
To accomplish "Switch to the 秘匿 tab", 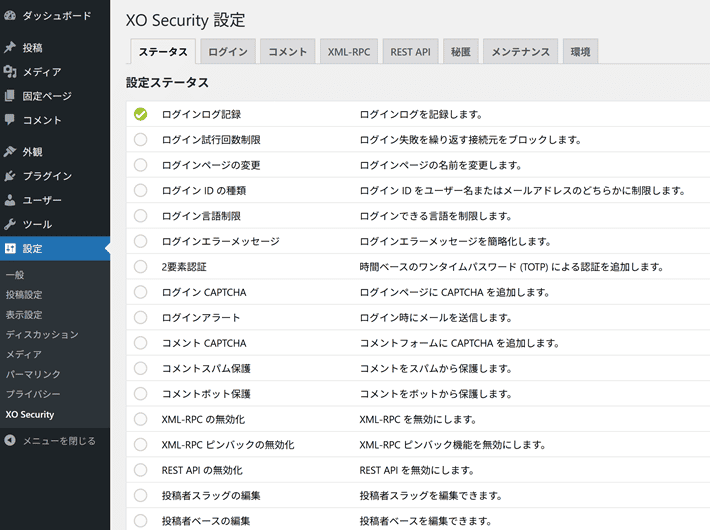I will pyautogui.click(x=461, y=52).
